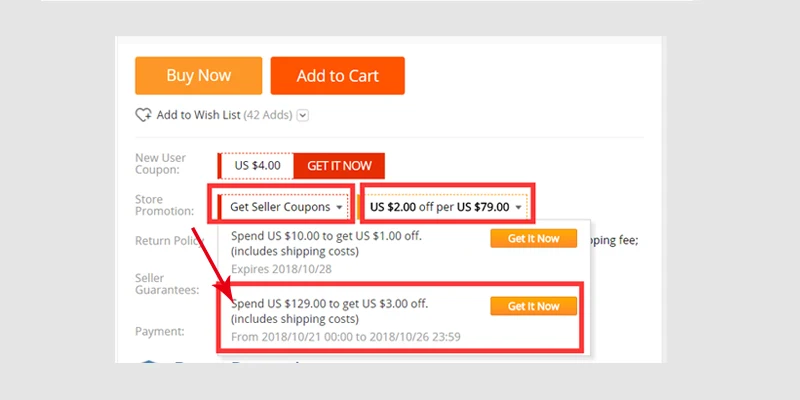Click the Expires 2018/10/28 text

tap(281, 269)
